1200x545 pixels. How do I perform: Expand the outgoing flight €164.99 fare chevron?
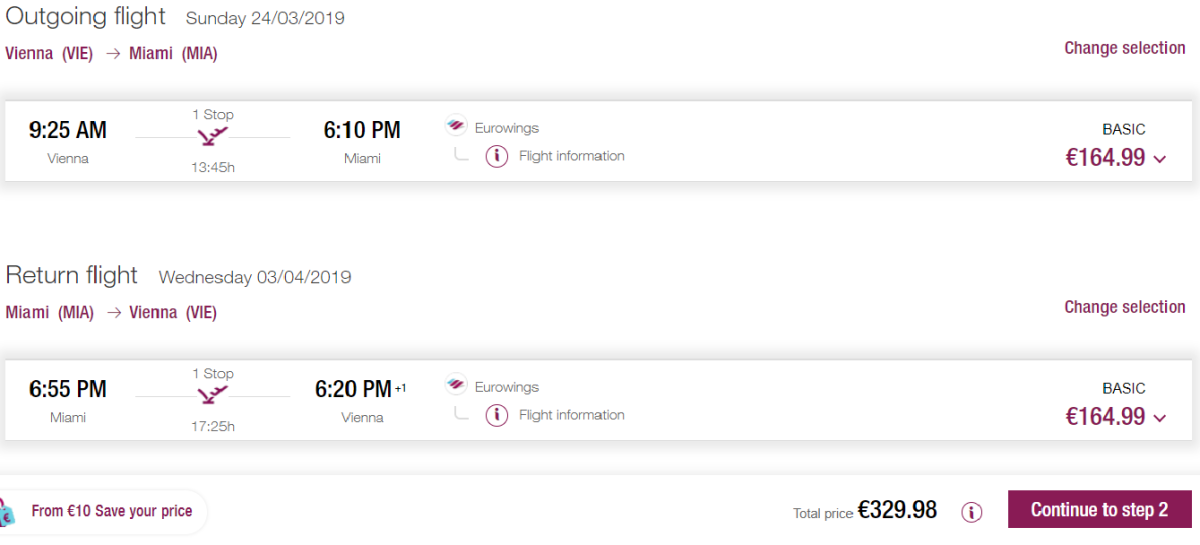coord(1160,159)
